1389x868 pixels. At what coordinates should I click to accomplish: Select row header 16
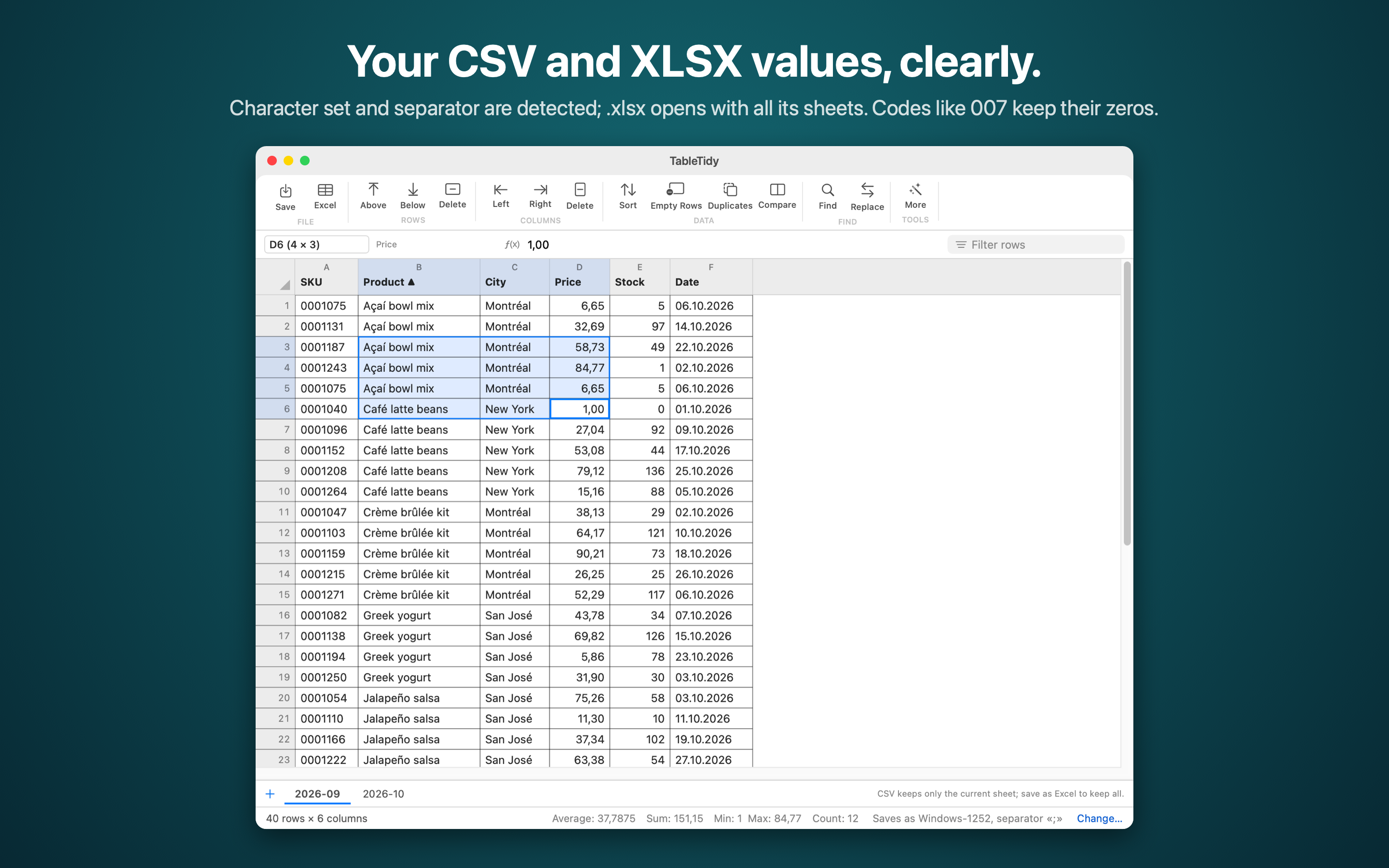pyautogui.click(x=275, y=615)
